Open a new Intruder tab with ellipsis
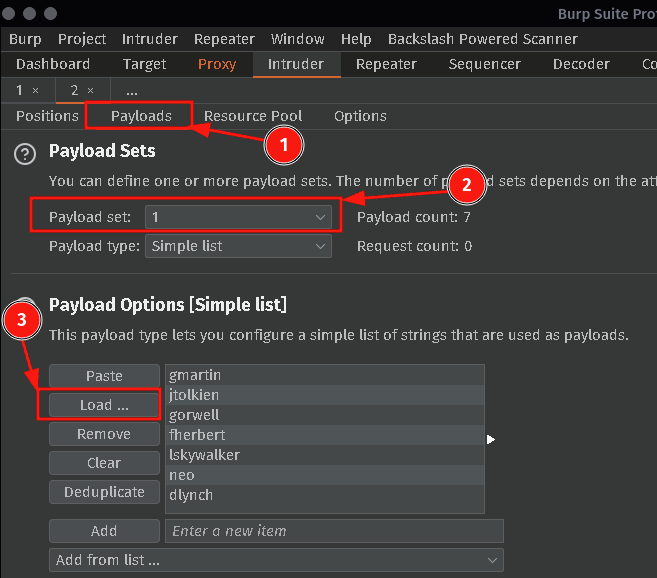 tap(132, 90)
